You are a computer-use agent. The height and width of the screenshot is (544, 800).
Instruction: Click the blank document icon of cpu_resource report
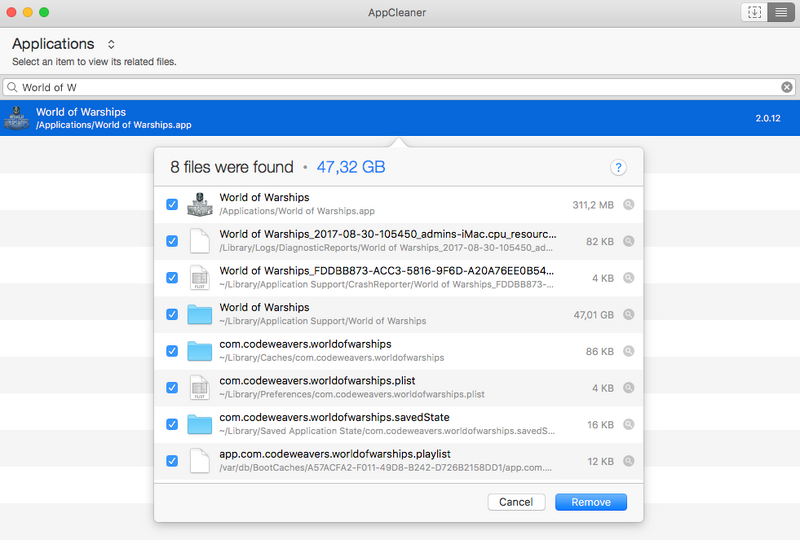coord(199,241)
